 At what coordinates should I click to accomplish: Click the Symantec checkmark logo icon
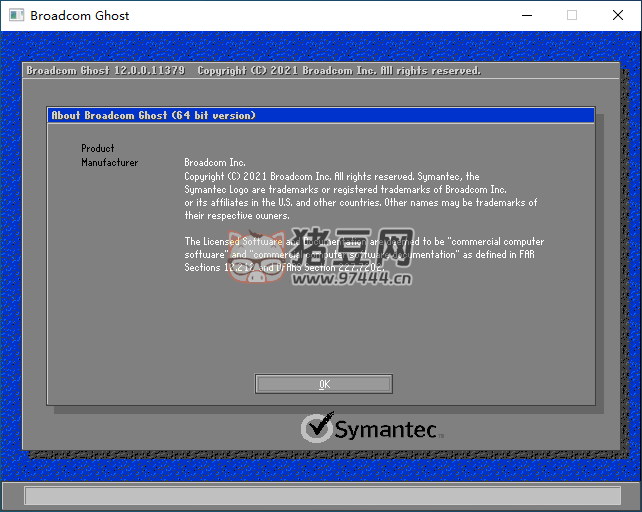pyautogui.click(x=317, y=428)
